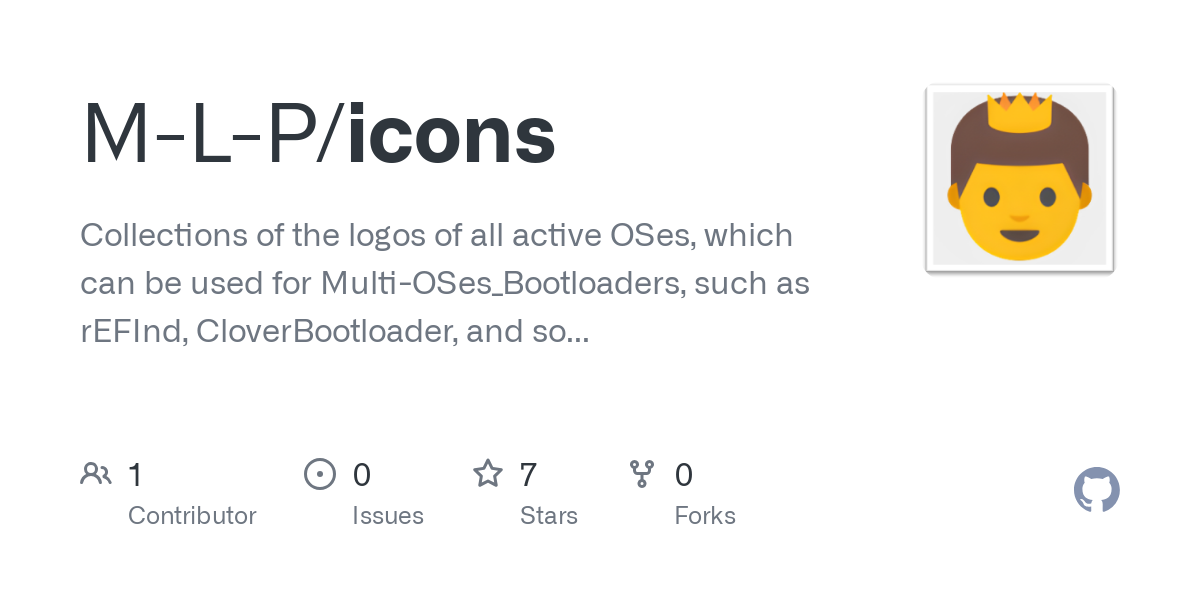Click the Contributors people icon

96,473
